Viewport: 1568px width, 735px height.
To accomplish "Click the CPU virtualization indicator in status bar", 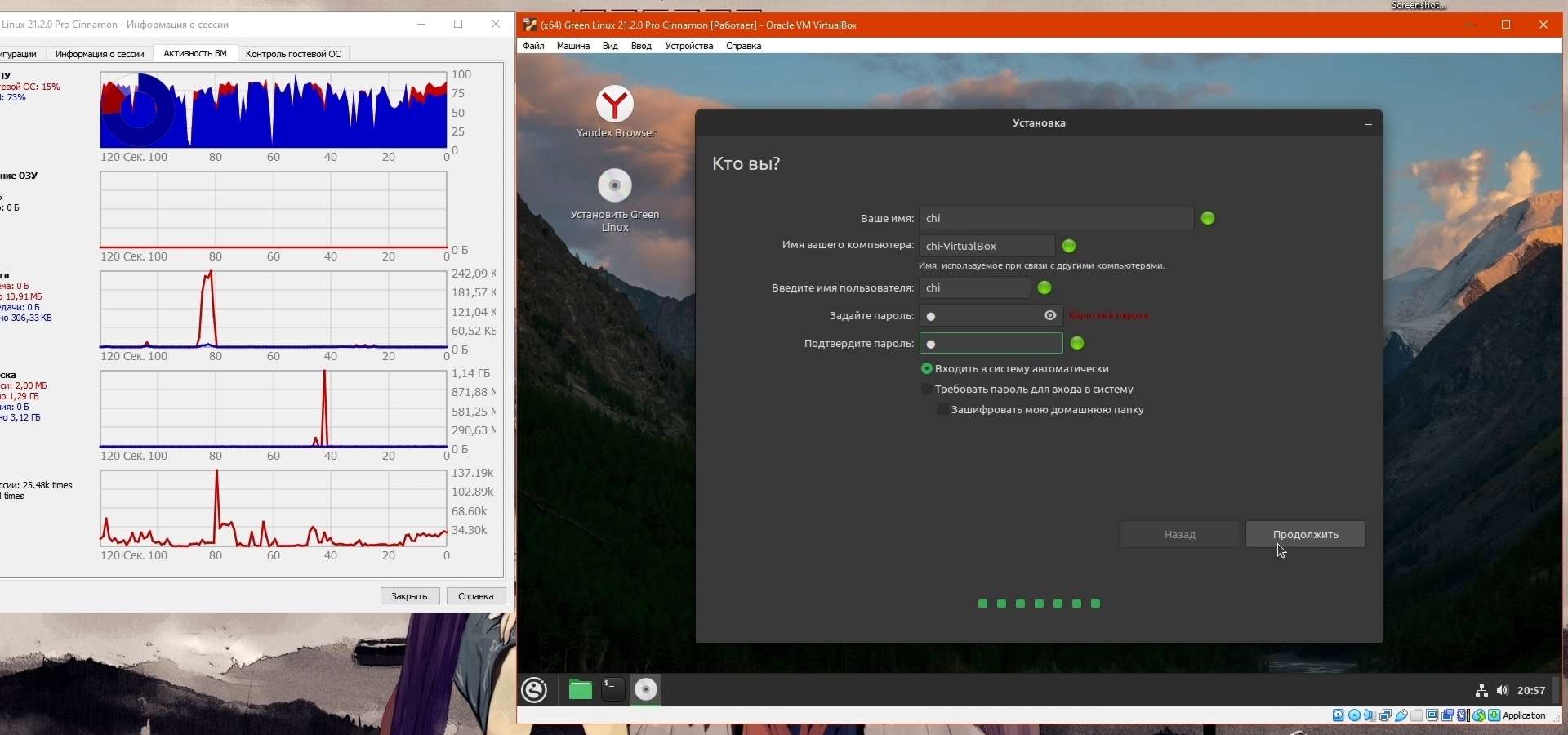I will click(1462, 715).
